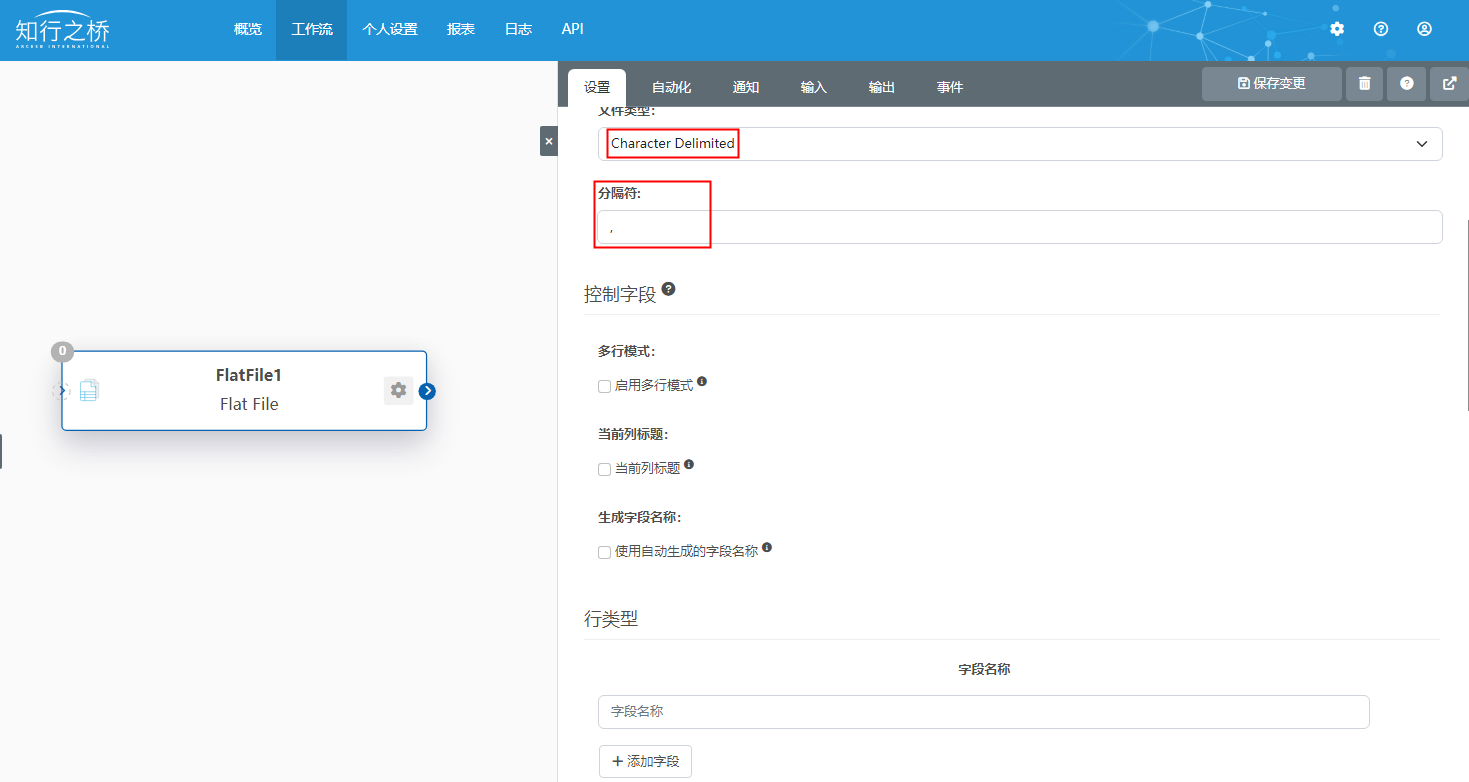The width and height of the screenshot is (1469, 782).
Task: Open the user account icon in header
Action: coord(1424,29)
